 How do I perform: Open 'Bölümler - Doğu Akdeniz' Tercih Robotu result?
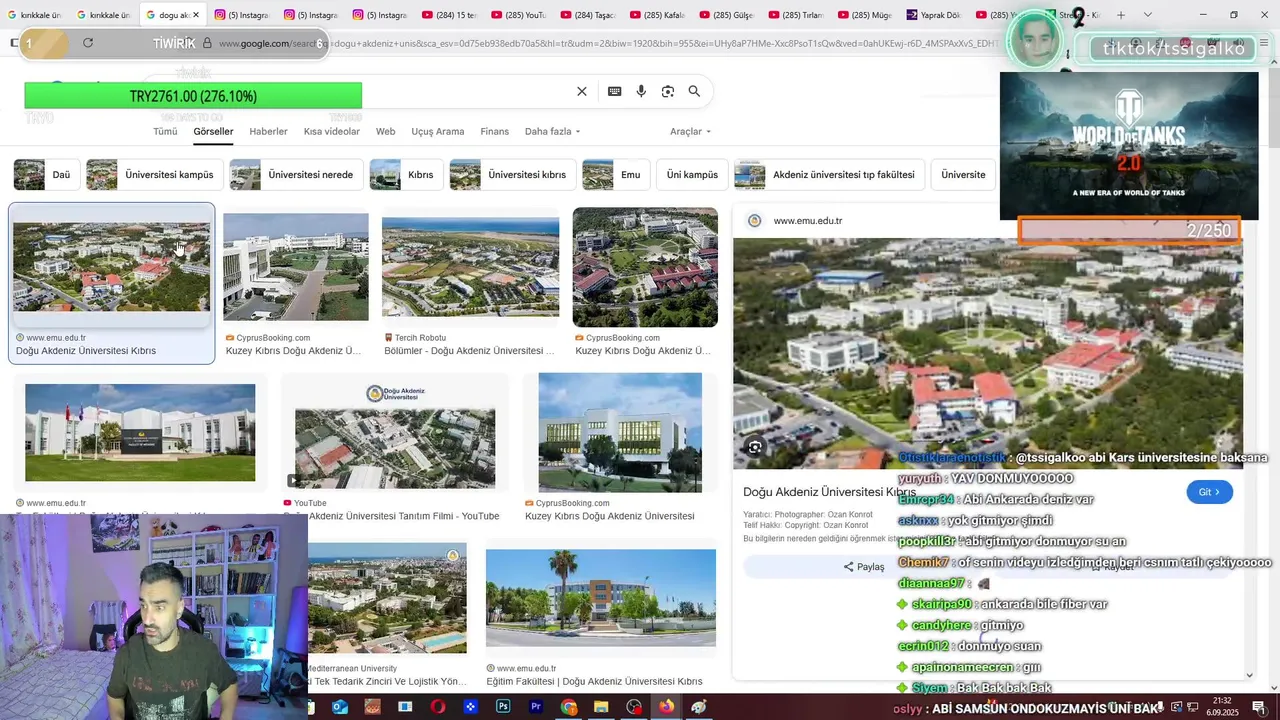pyautogui.click(x=470, y=268)
